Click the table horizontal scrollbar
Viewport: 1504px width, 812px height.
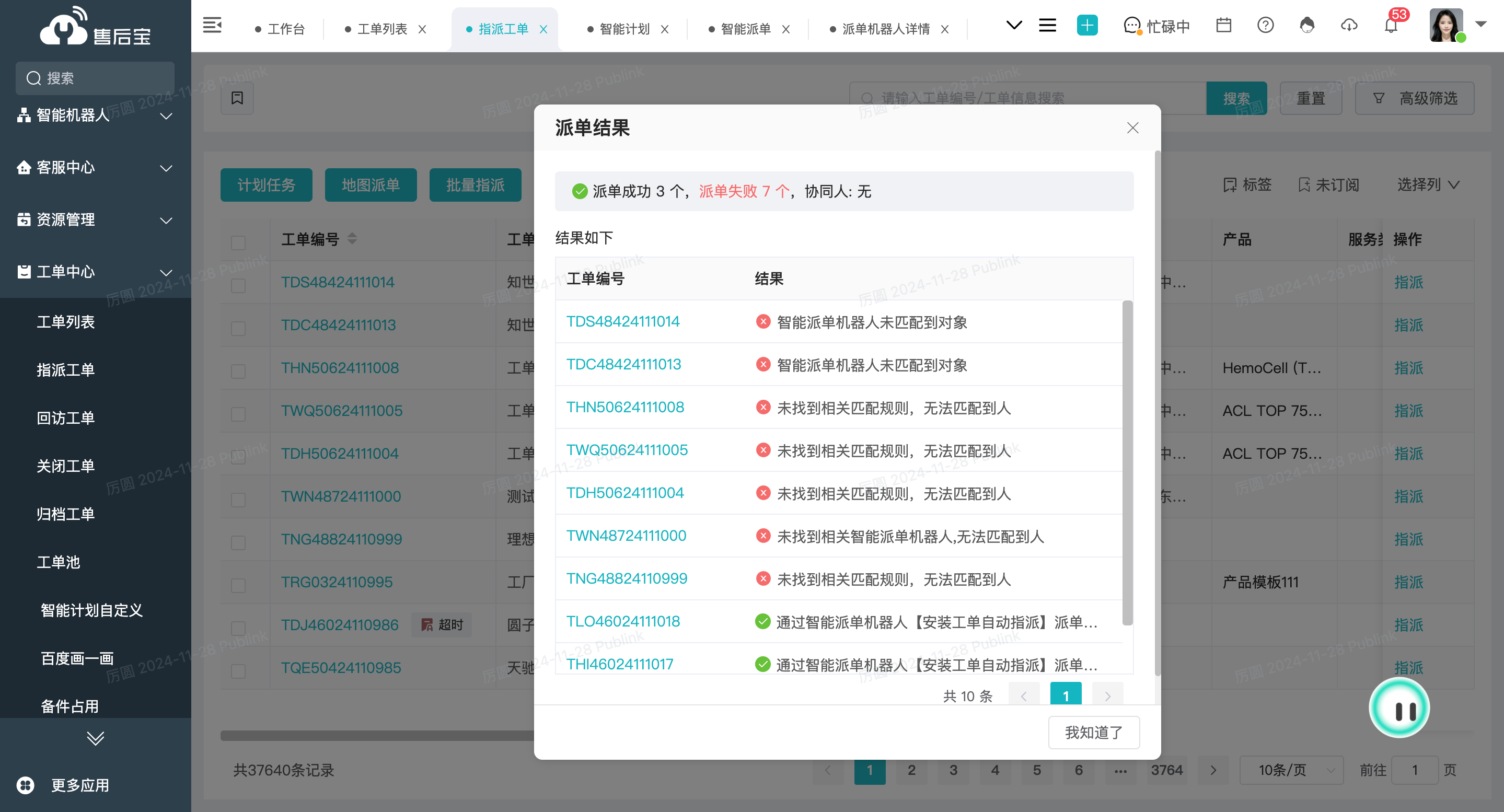tap(377, 736)
